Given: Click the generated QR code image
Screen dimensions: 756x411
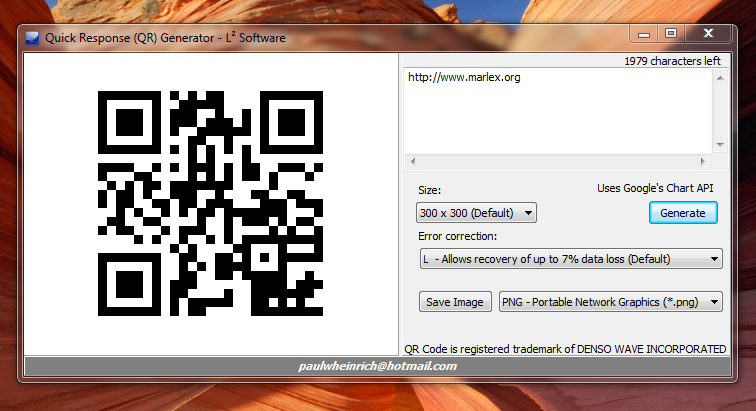Looking at the screenshot, I should click(x=210, y=204).
